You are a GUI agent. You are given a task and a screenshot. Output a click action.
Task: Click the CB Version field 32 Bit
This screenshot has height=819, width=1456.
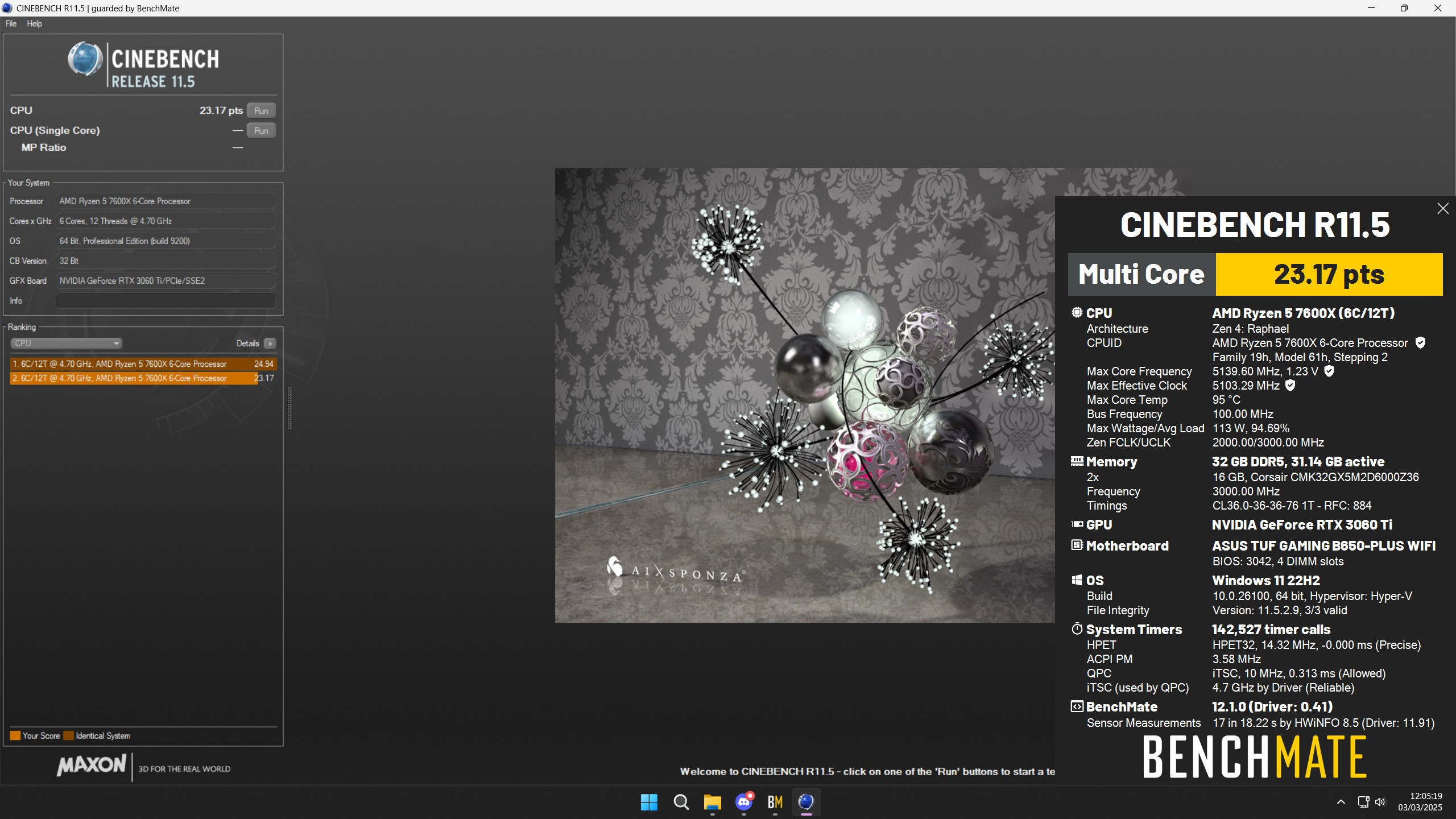tap(166, 260)
